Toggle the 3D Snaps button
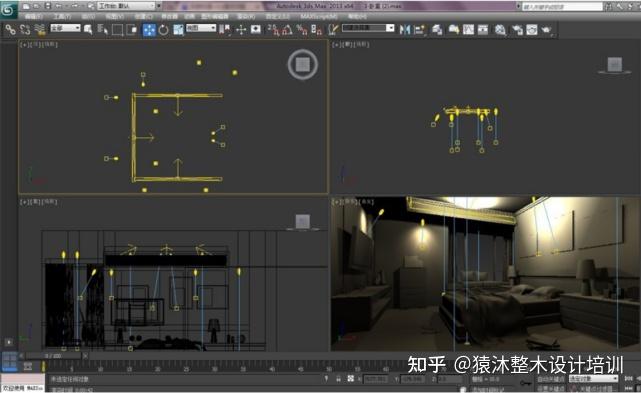This screenshot has height=393, width=641. (273, 29)
